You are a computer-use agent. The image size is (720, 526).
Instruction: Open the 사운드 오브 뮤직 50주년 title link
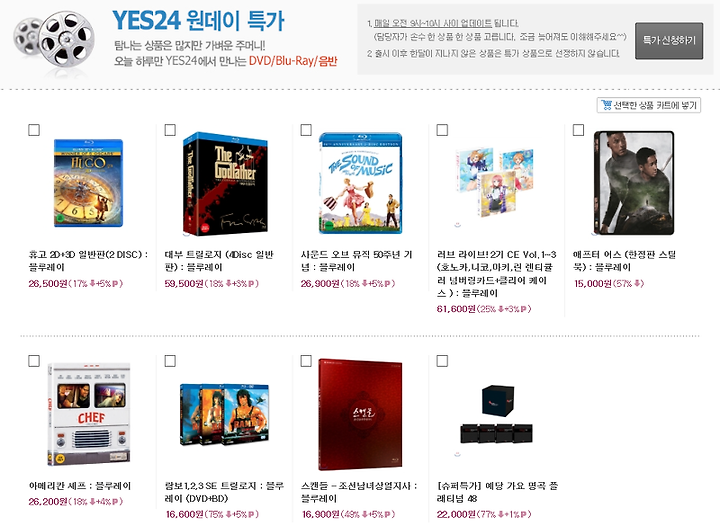point(356,261)
